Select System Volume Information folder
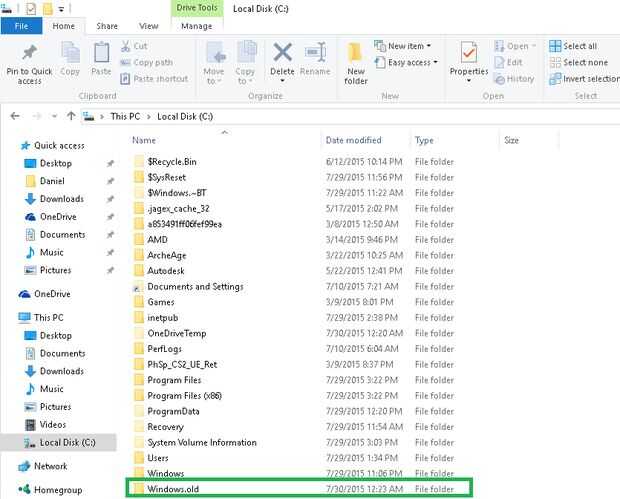 click(x=293, y=442)
